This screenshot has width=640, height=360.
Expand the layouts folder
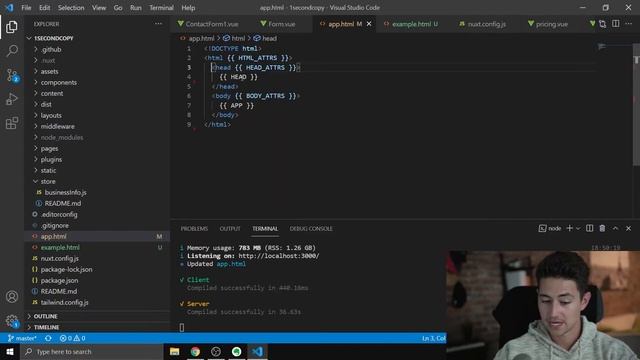point(51,116)
